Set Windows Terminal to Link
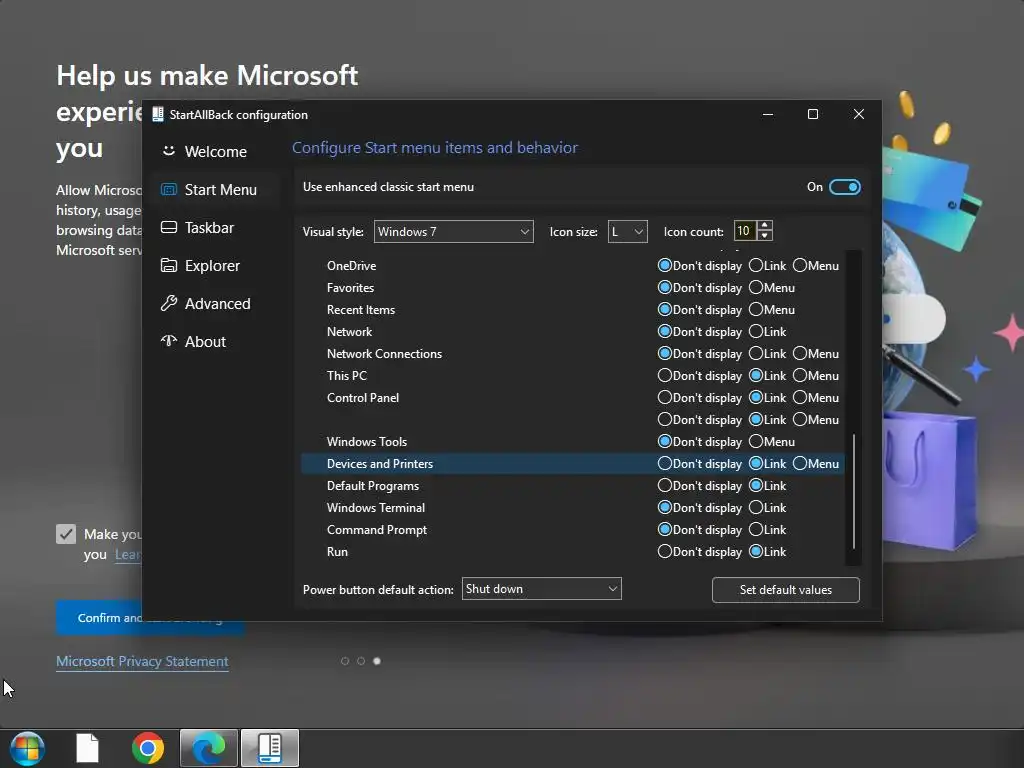The image size is (1024, 768). [767, 507]
